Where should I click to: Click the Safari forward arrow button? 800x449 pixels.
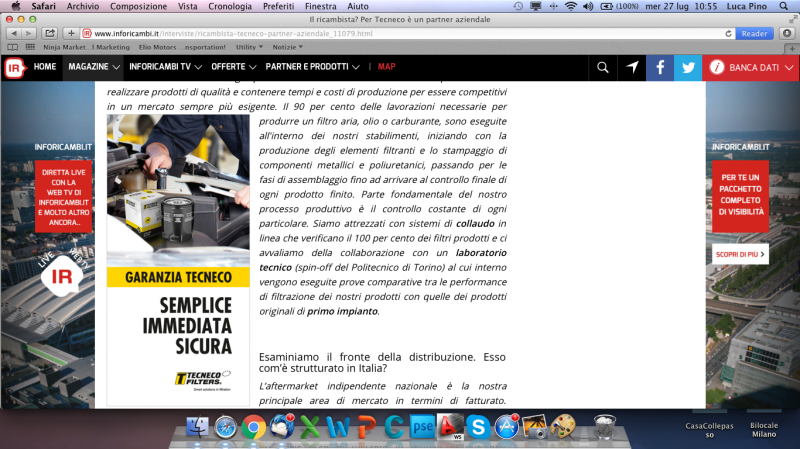pos(29,33)
